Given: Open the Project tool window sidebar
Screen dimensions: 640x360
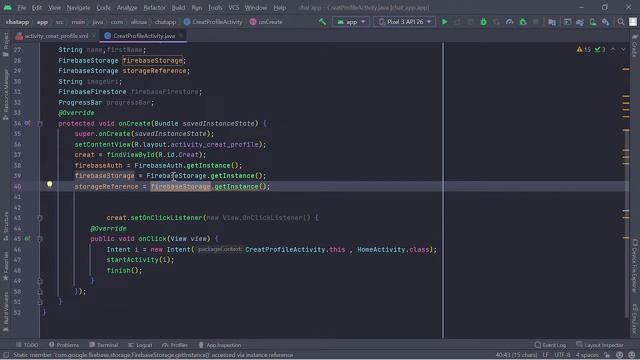Looking at the screenshot, I should tap(5, 43).
